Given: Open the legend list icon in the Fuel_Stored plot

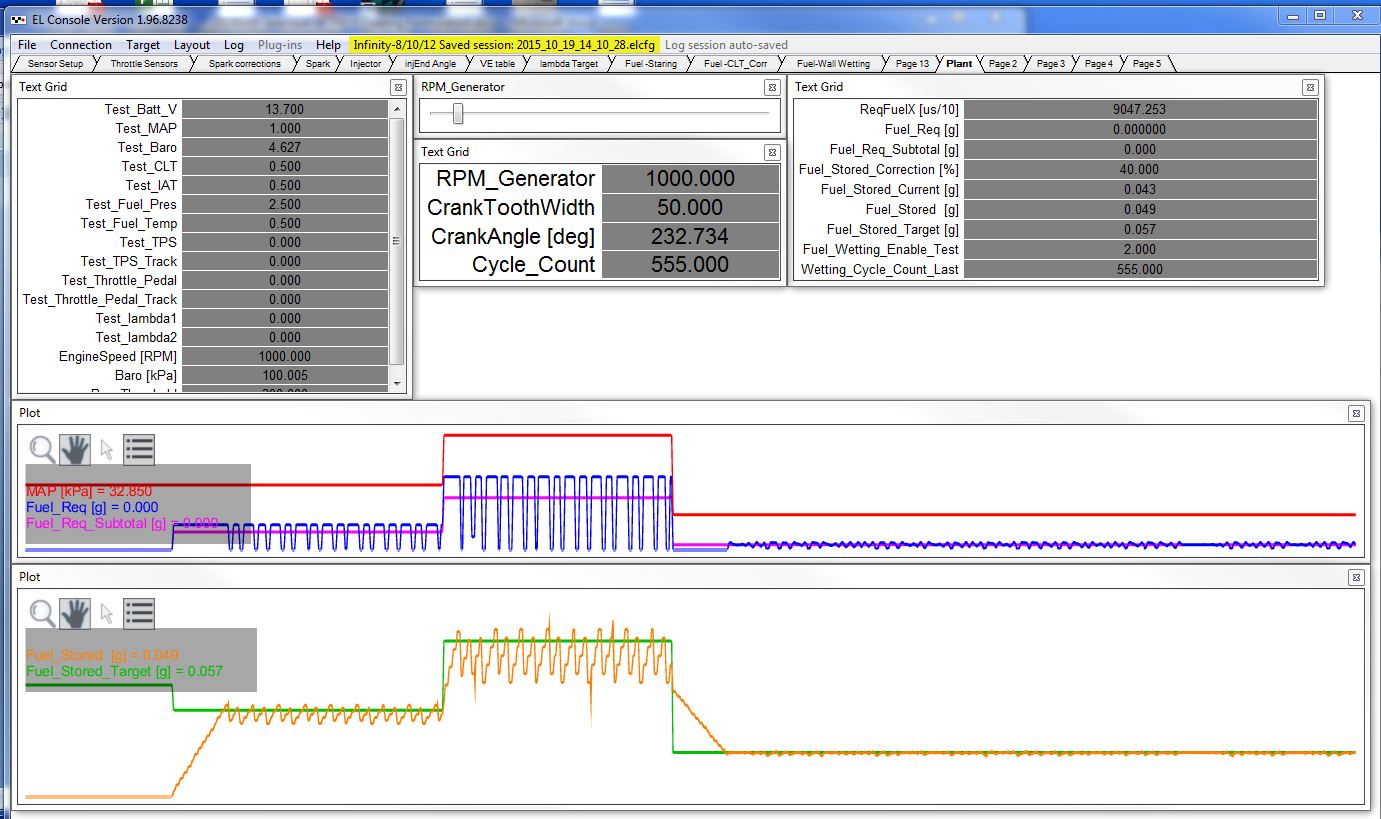Looking at the screenshot, I should click(x=139, y=613).
